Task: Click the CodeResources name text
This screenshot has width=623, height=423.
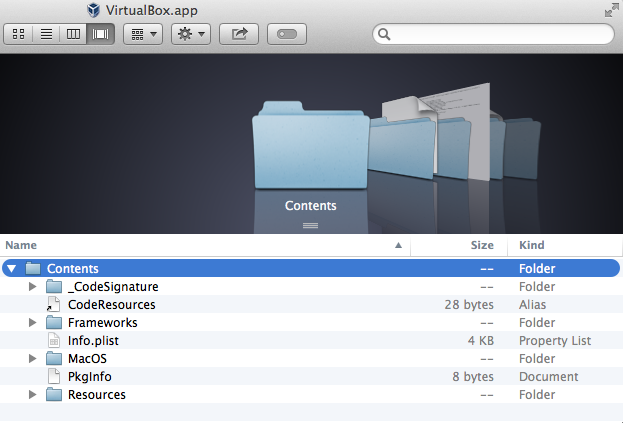Action: click(x=112, y=305)
